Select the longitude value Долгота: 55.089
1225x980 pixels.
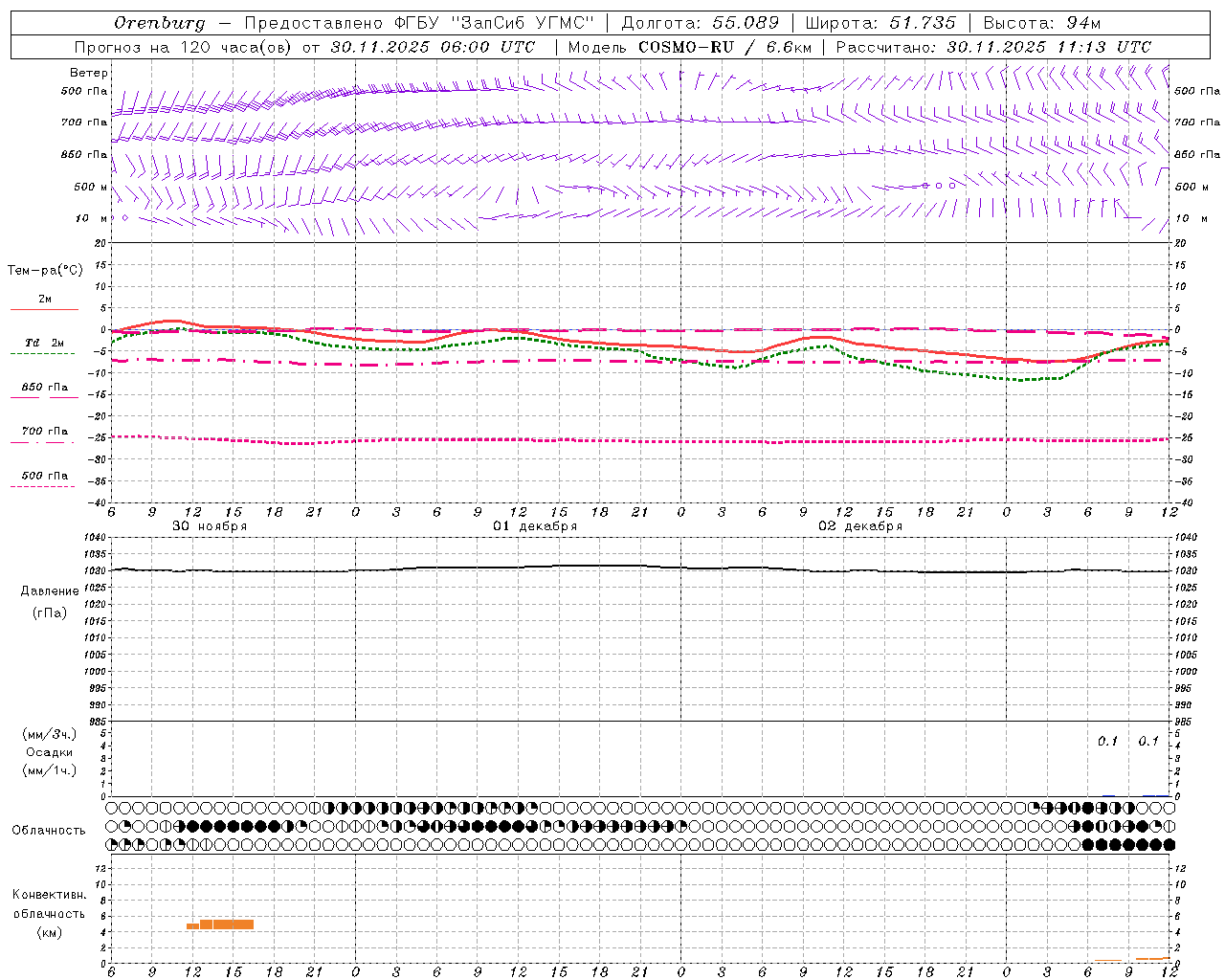701,23
